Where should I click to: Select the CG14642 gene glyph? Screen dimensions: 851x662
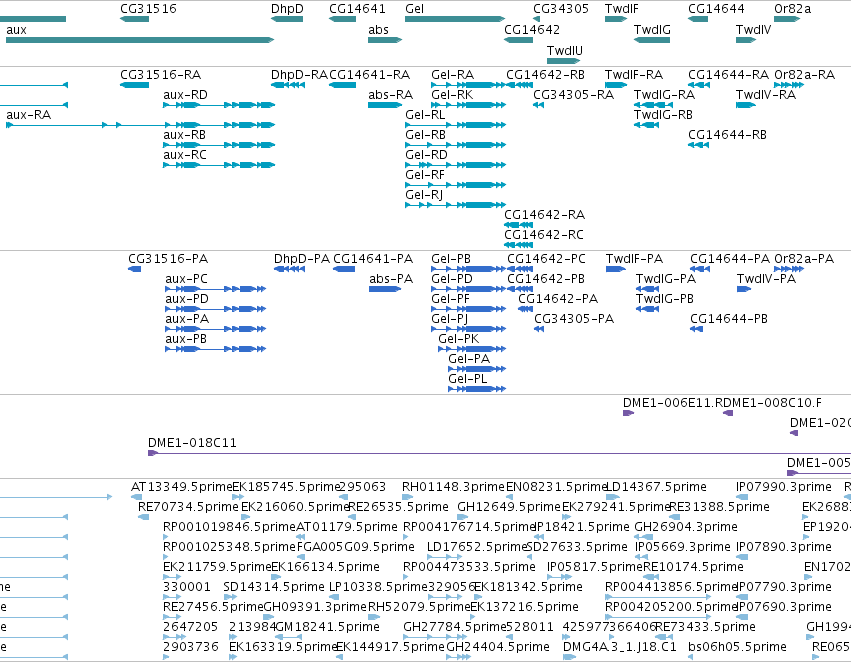[x=518, y=40]
